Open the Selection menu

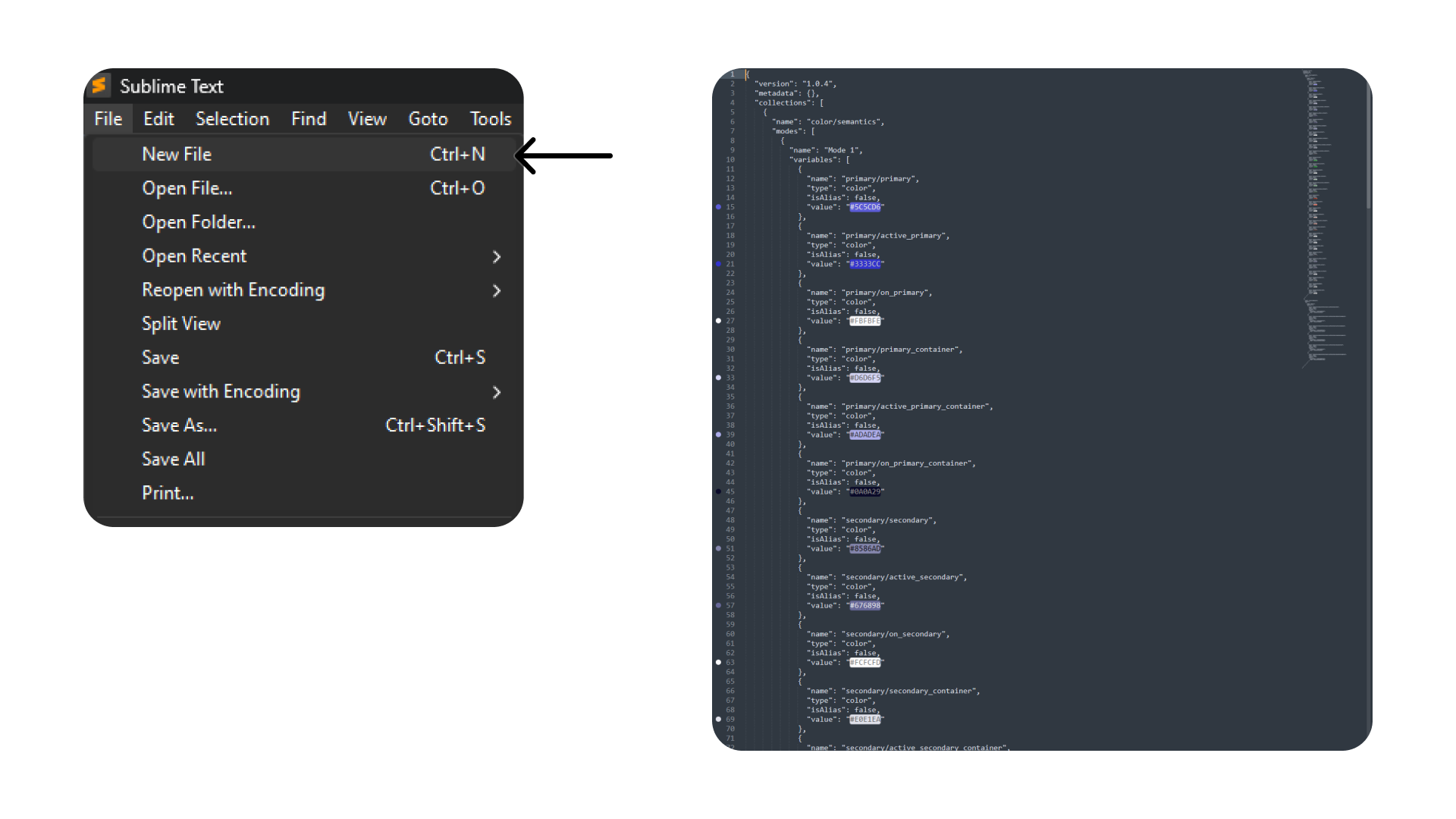click(232, 119)
